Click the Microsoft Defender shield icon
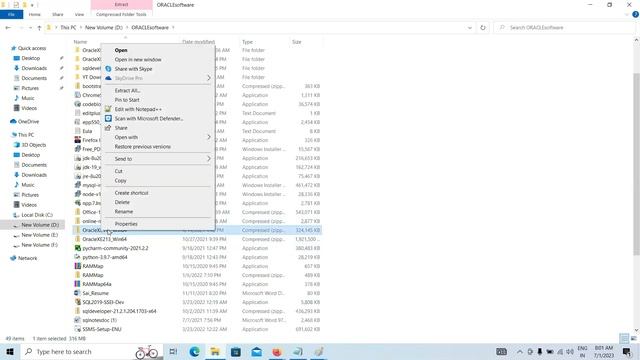640x360 pixels. tap(108, 118)
